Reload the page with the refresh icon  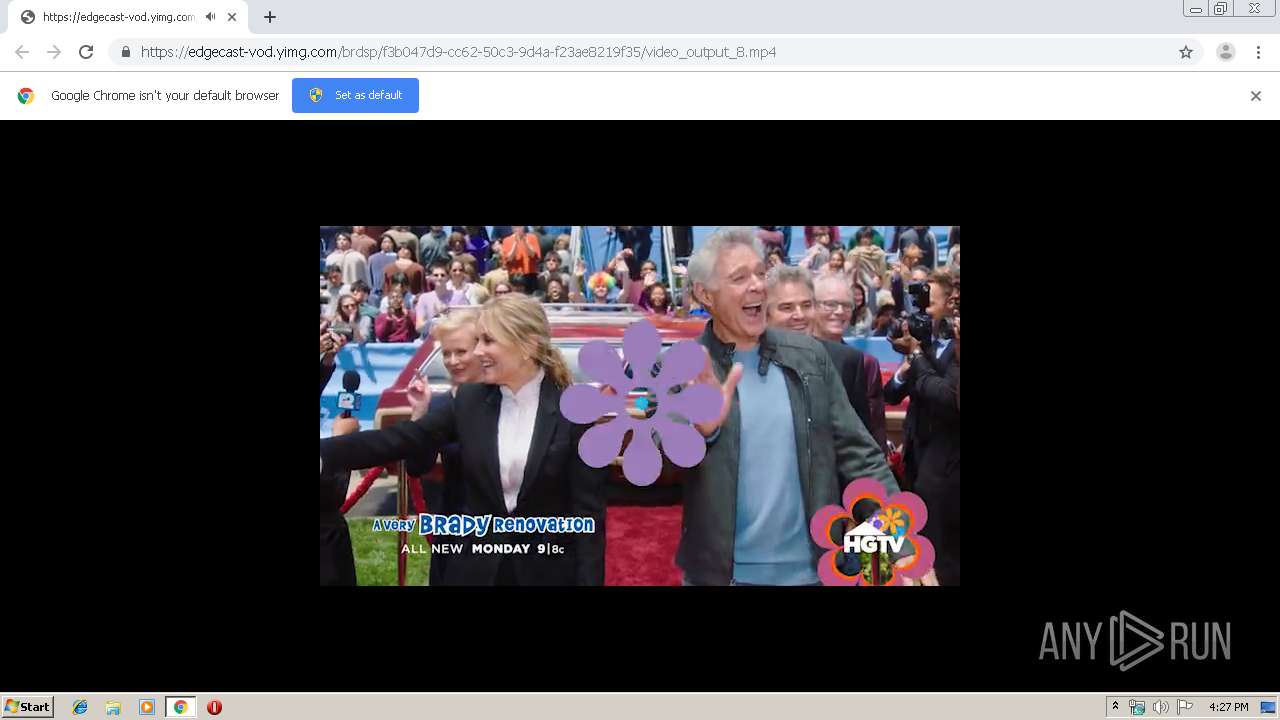[86, 52]
